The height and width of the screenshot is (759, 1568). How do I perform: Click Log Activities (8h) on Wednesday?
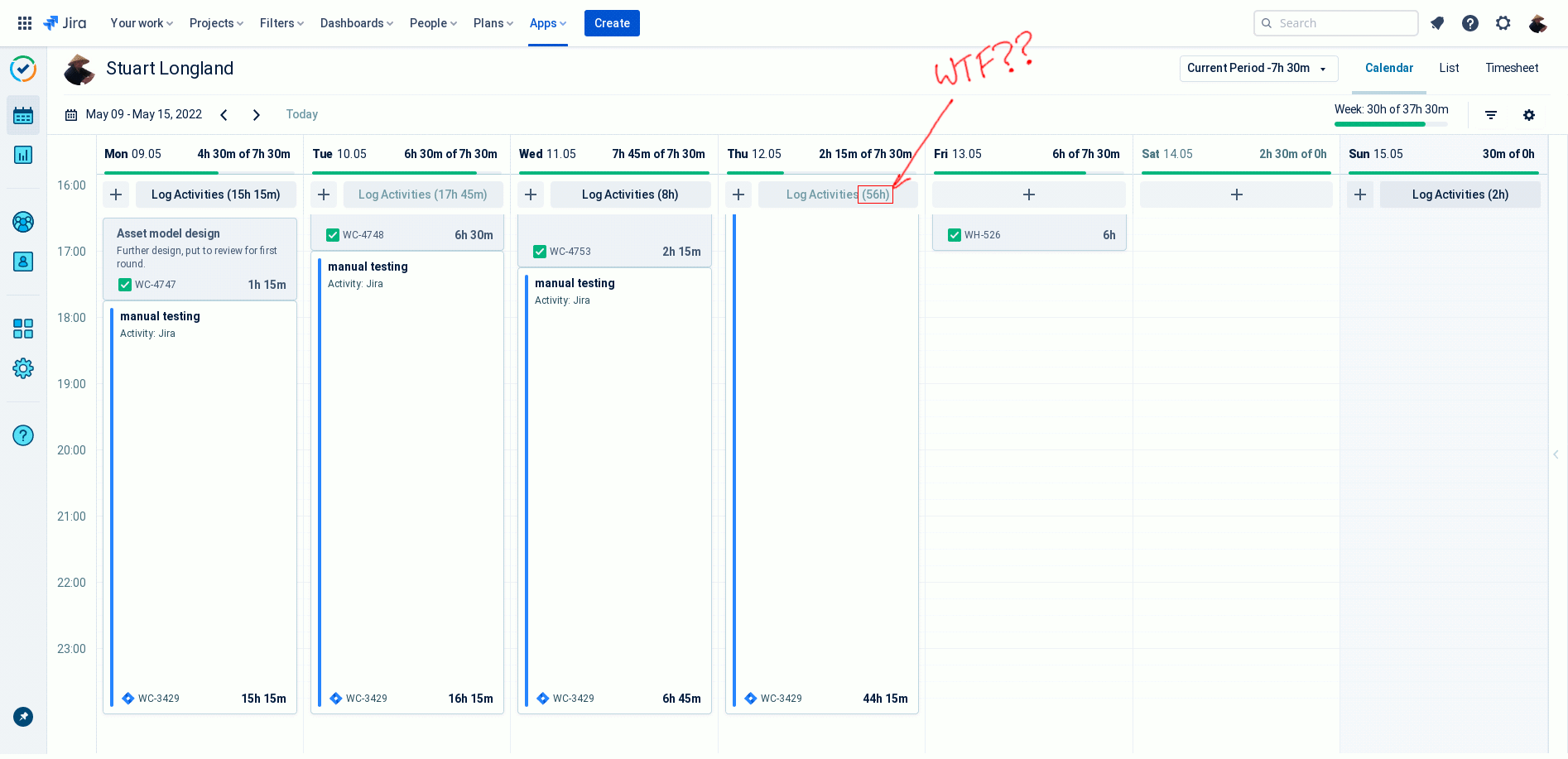coord(630,195)
